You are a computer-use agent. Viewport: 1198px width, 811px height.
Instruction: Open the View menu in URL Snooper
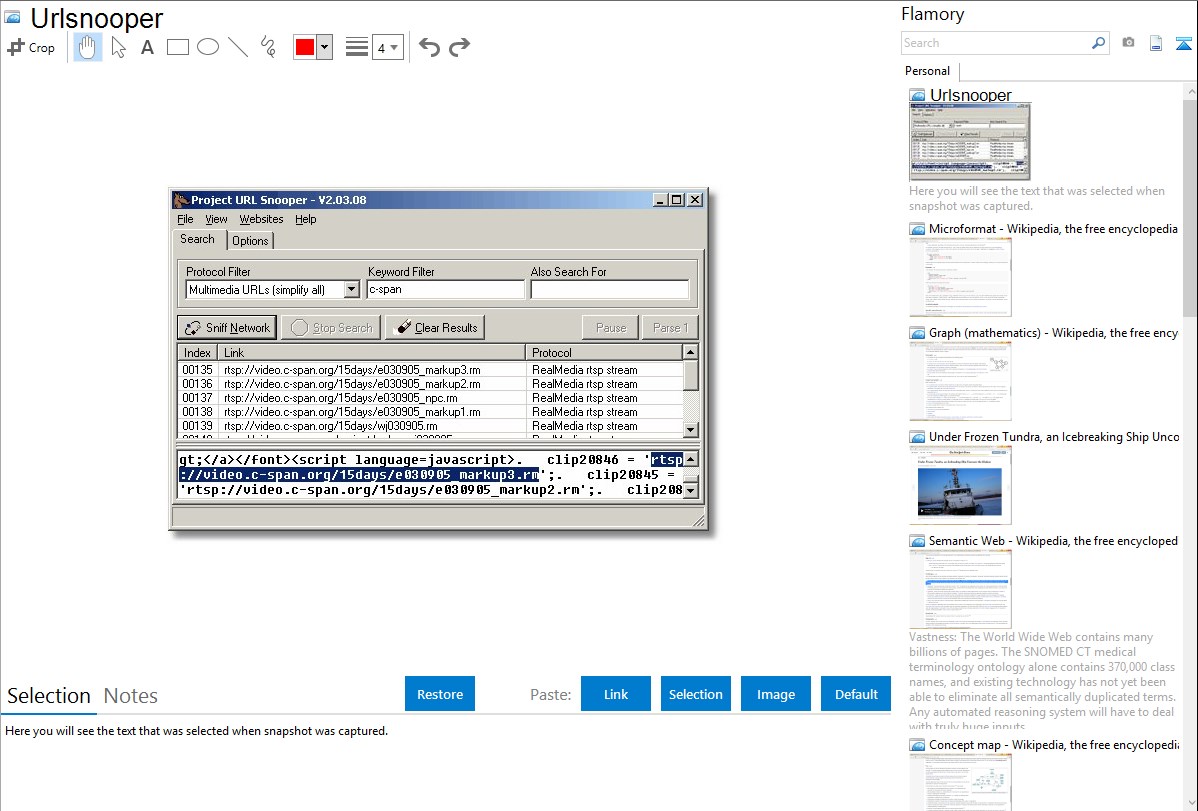(x=216, y=219)
